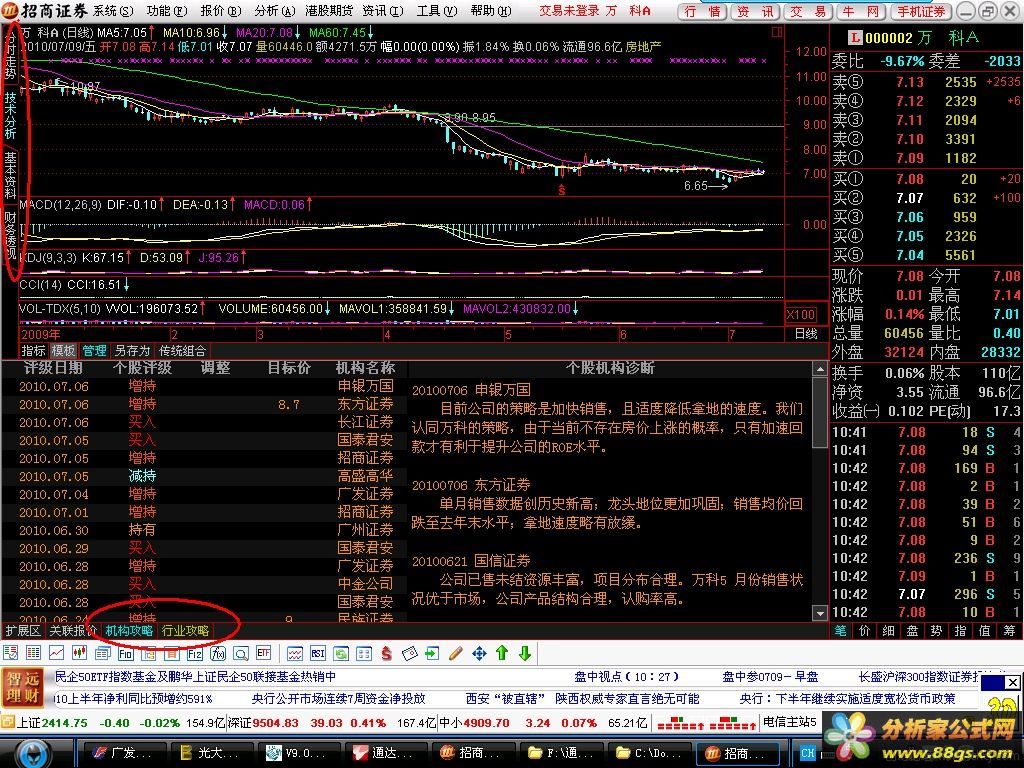The width and height of the screenshot is (1024, 768).
Task: Open the 系统(S) menu
Action: (x=113, y=10)
